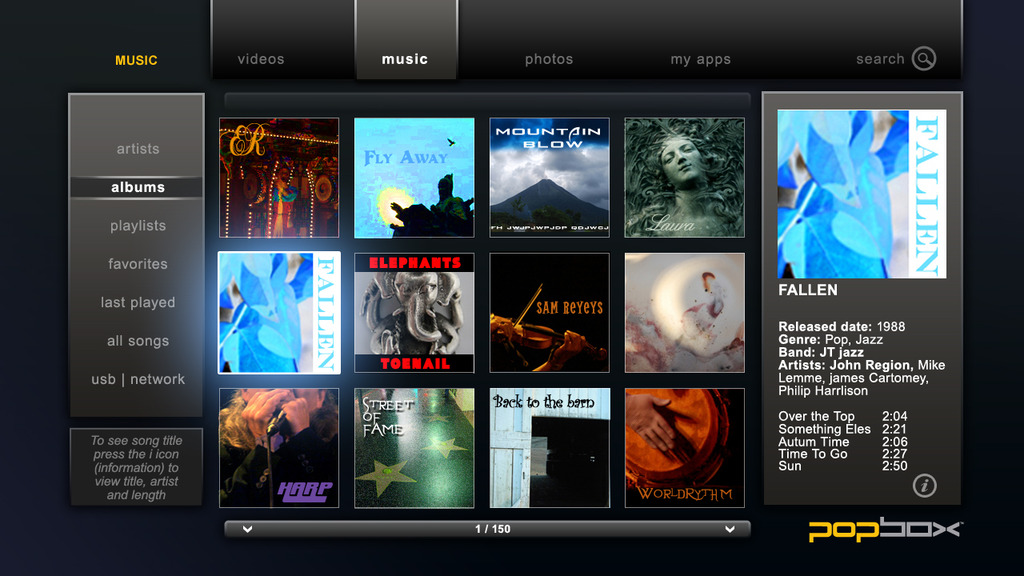The image size is (1024, 576).
Task: Click the right chevron on pagination bar
Action: click(x=729, y=529)
